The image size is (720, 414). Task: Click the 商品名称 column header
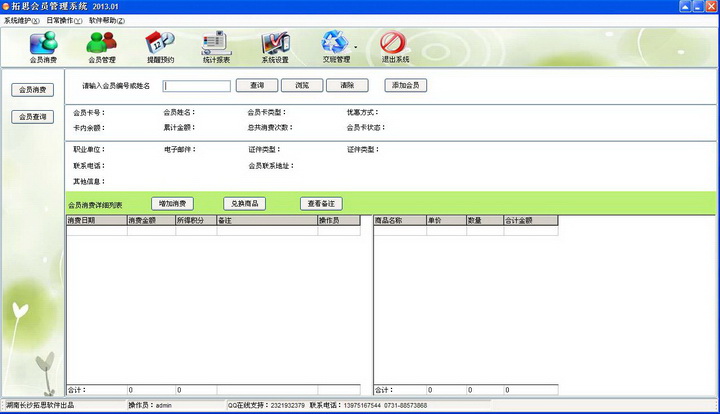click(400, 220)
